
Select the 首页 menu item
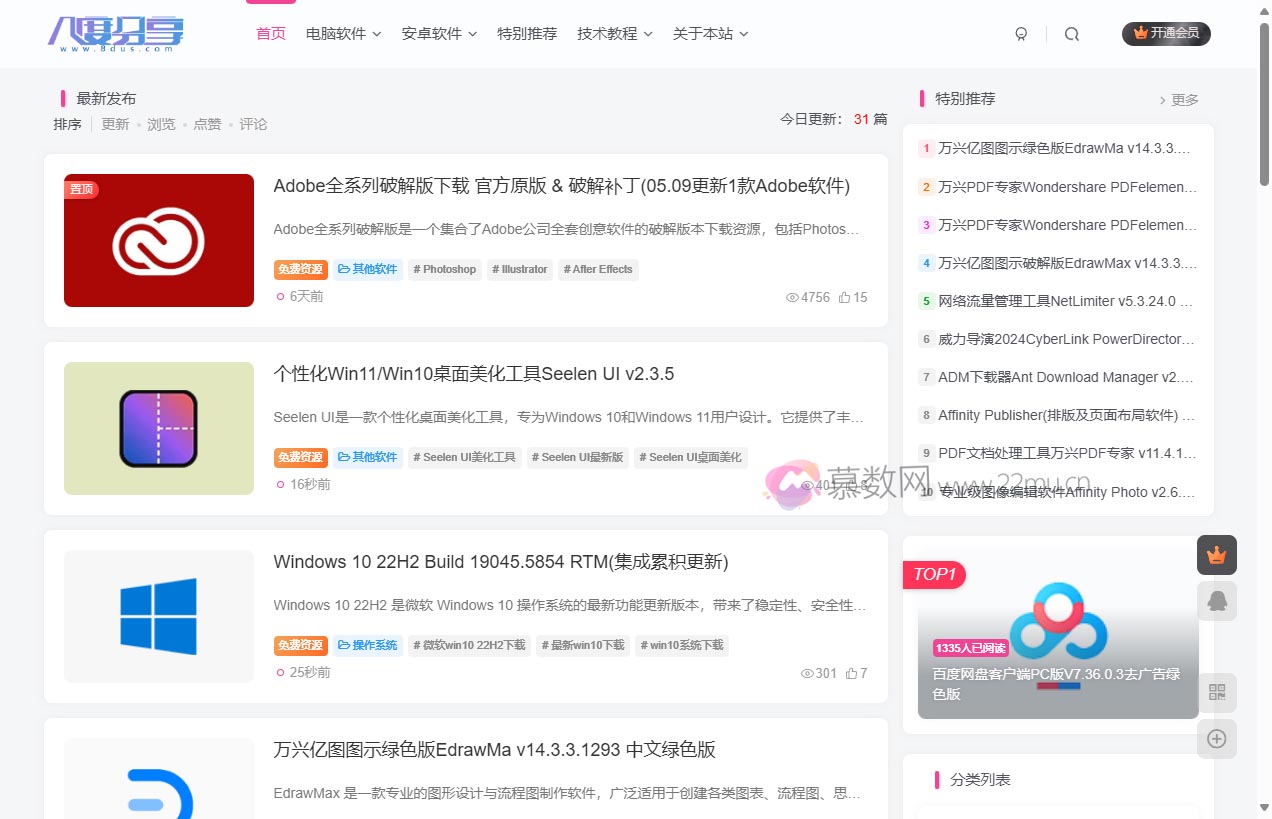pos(270,33)
